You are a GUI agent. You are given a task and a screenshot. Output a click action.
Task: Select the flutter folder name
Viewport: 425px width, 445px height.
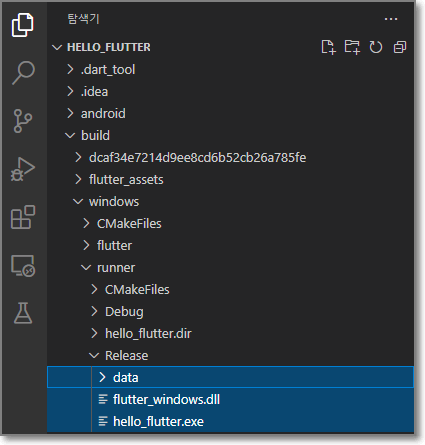pos(114,246)
